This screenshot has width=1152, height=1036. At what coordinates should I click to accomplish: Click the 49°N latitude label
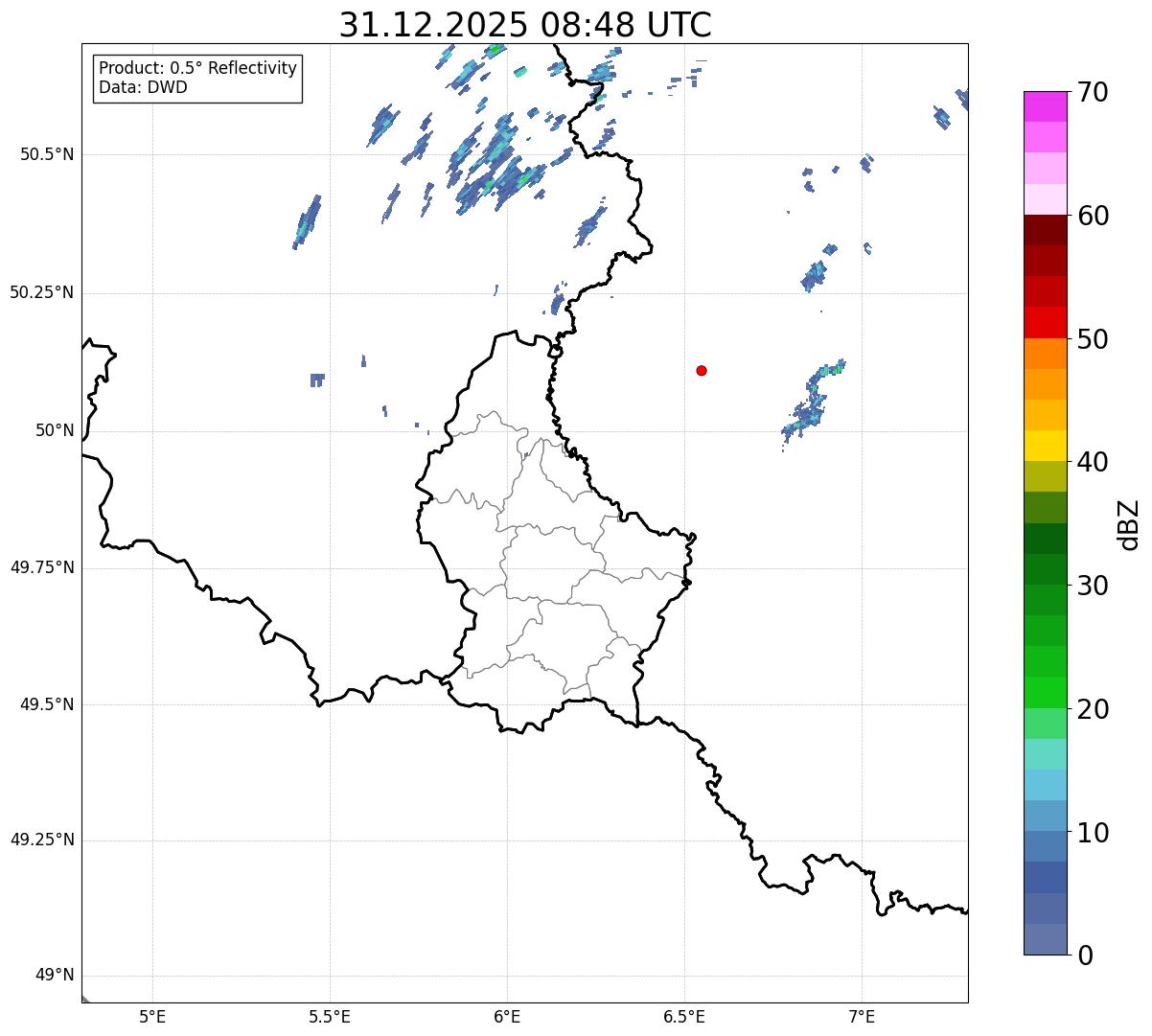click(55, 976)
